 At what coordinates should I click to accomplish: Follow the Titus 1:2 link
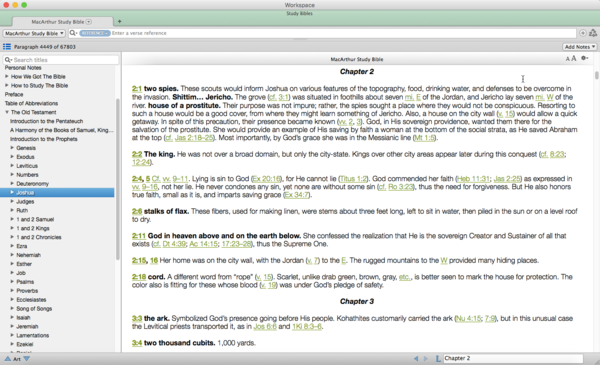(353, 179)
